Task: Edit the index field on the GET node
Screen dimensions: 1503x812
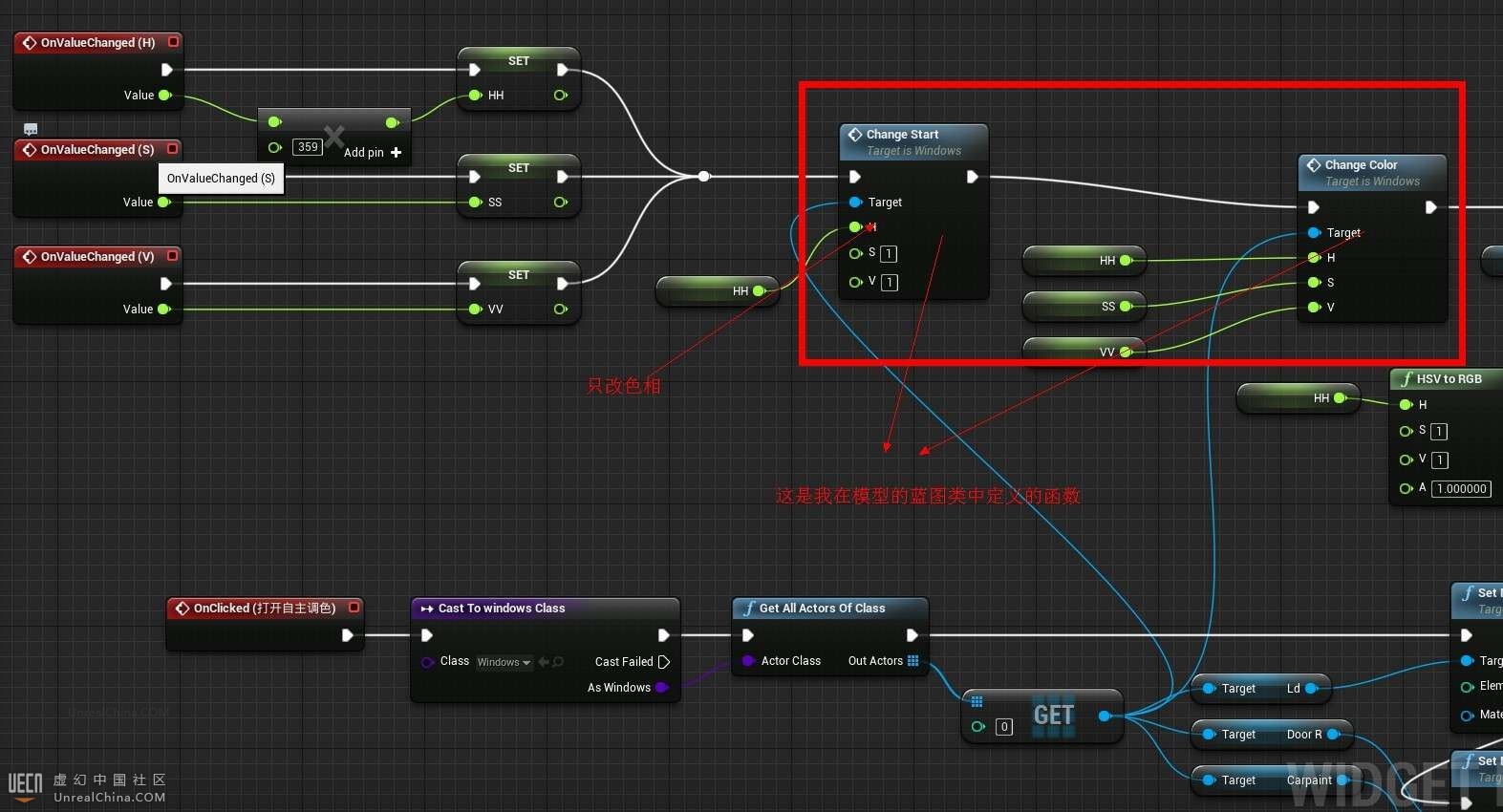Action: 1004,727
